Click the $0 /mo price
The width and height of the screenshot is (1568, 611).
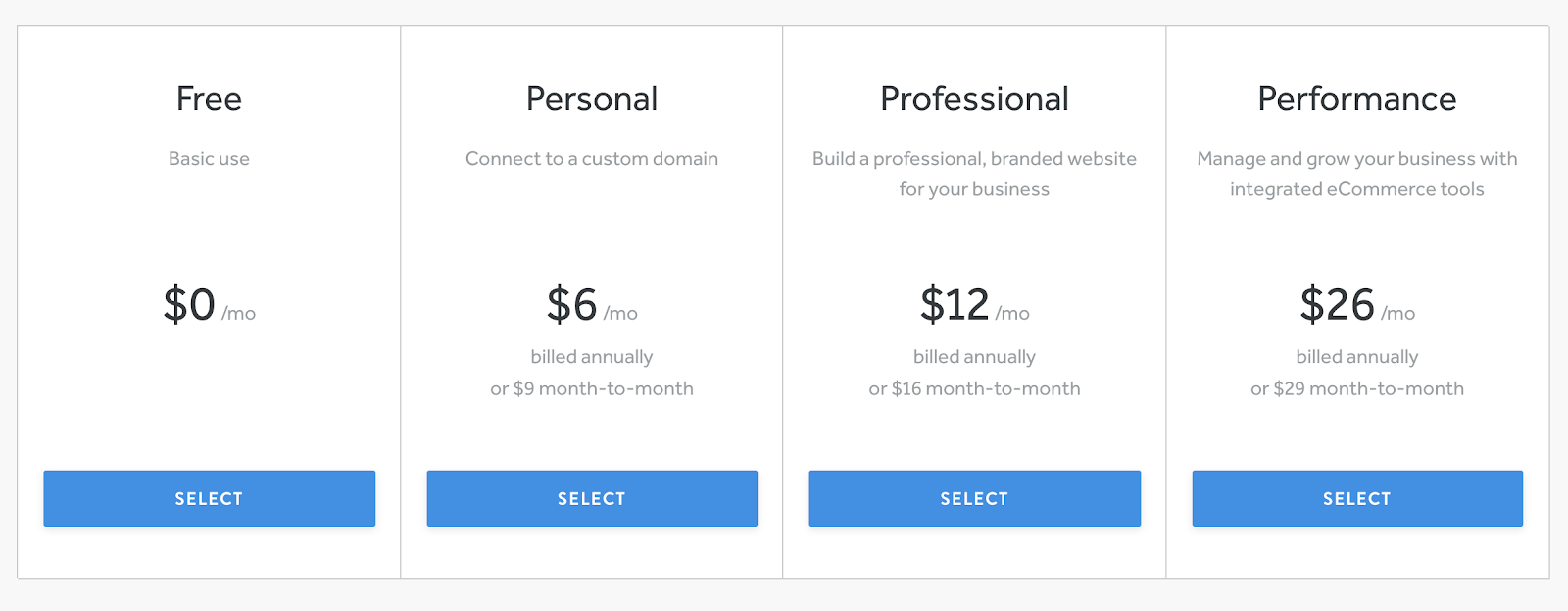coord(209,305)
